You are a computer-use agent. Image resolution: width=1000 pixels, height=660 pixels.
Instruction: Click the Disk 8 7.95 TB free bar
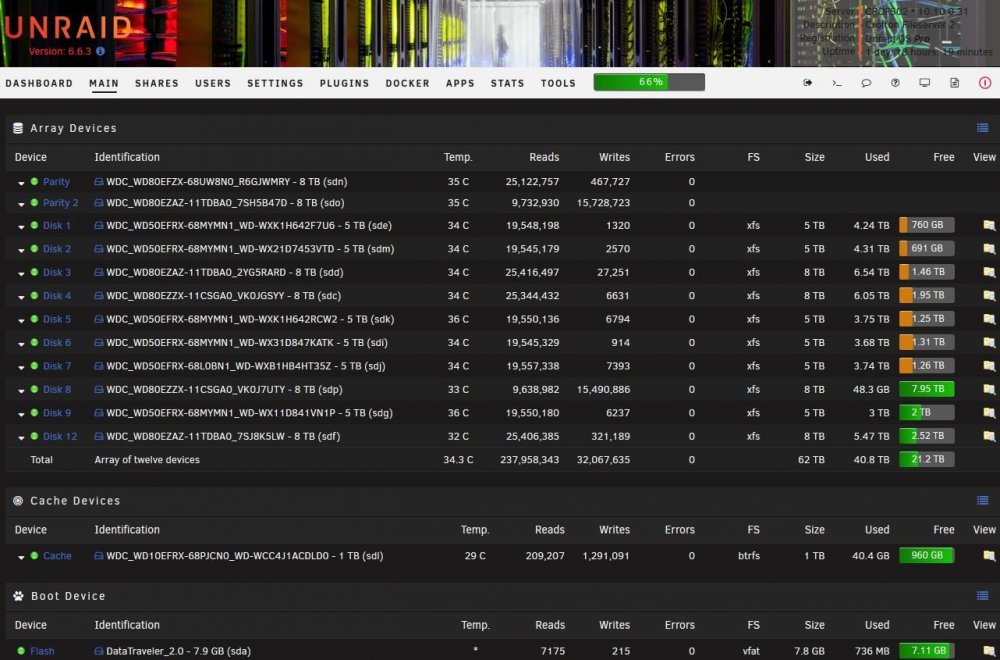click(927, 389)
